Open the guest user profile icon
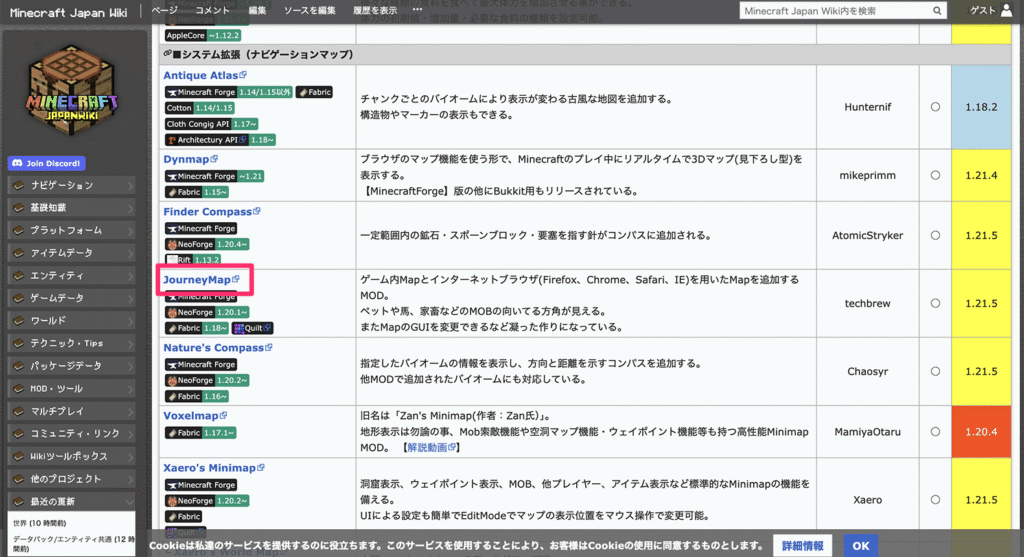The image size is (1024, 557). [x=1006, y=10]
